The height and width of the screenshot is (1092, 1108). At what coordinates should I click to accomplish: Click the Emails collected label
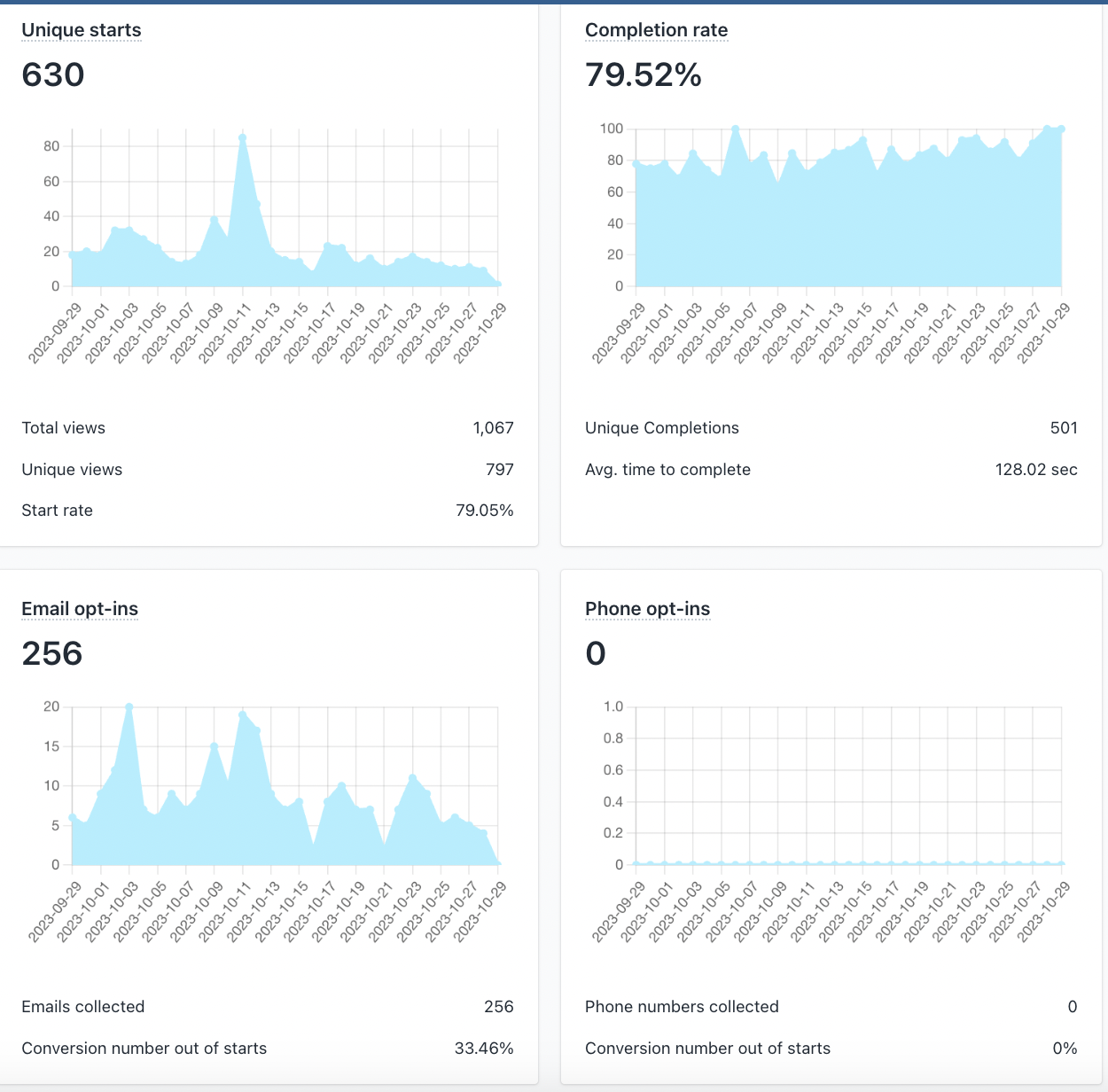click(83, 1007)
